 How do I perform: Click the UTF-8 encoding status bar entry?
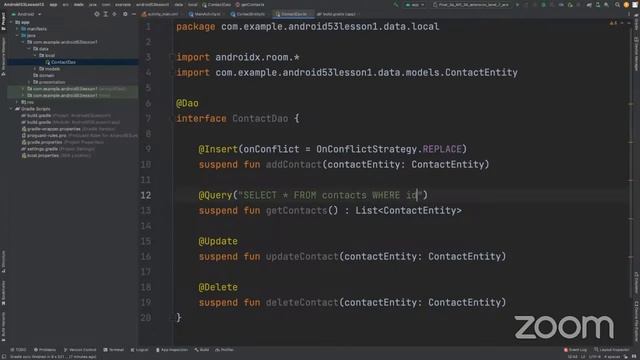tap(595, 357)
